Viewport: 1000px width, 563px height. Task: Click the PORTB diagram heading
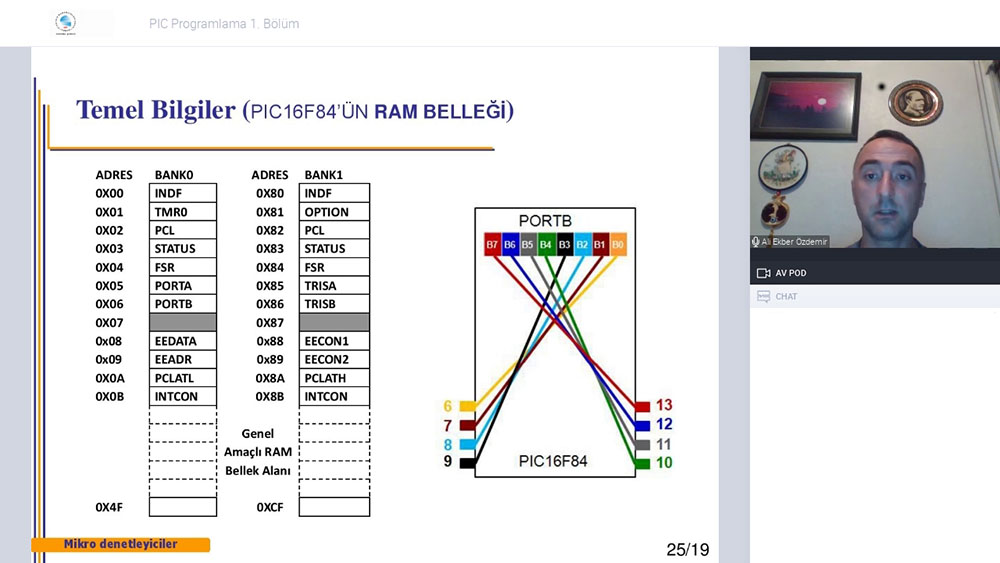[545, 221]
